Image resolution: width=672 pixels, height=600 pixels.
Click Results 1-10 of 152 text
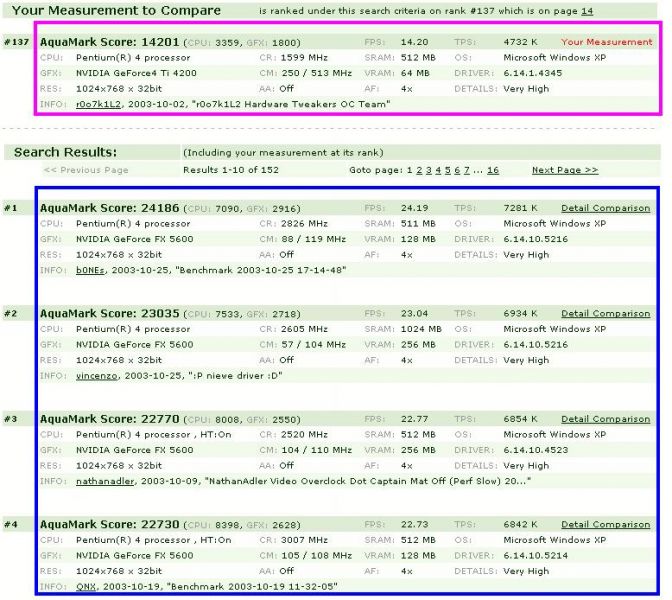(231, 170)
